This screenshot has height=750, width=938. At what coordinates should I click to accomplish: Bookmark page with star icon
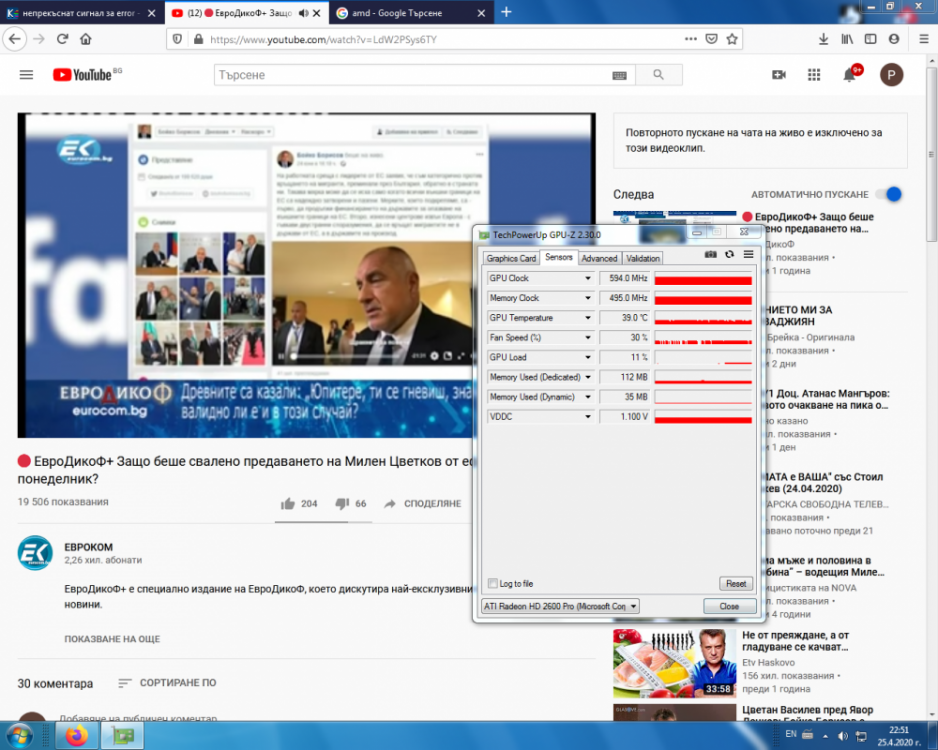click(732, 39)
